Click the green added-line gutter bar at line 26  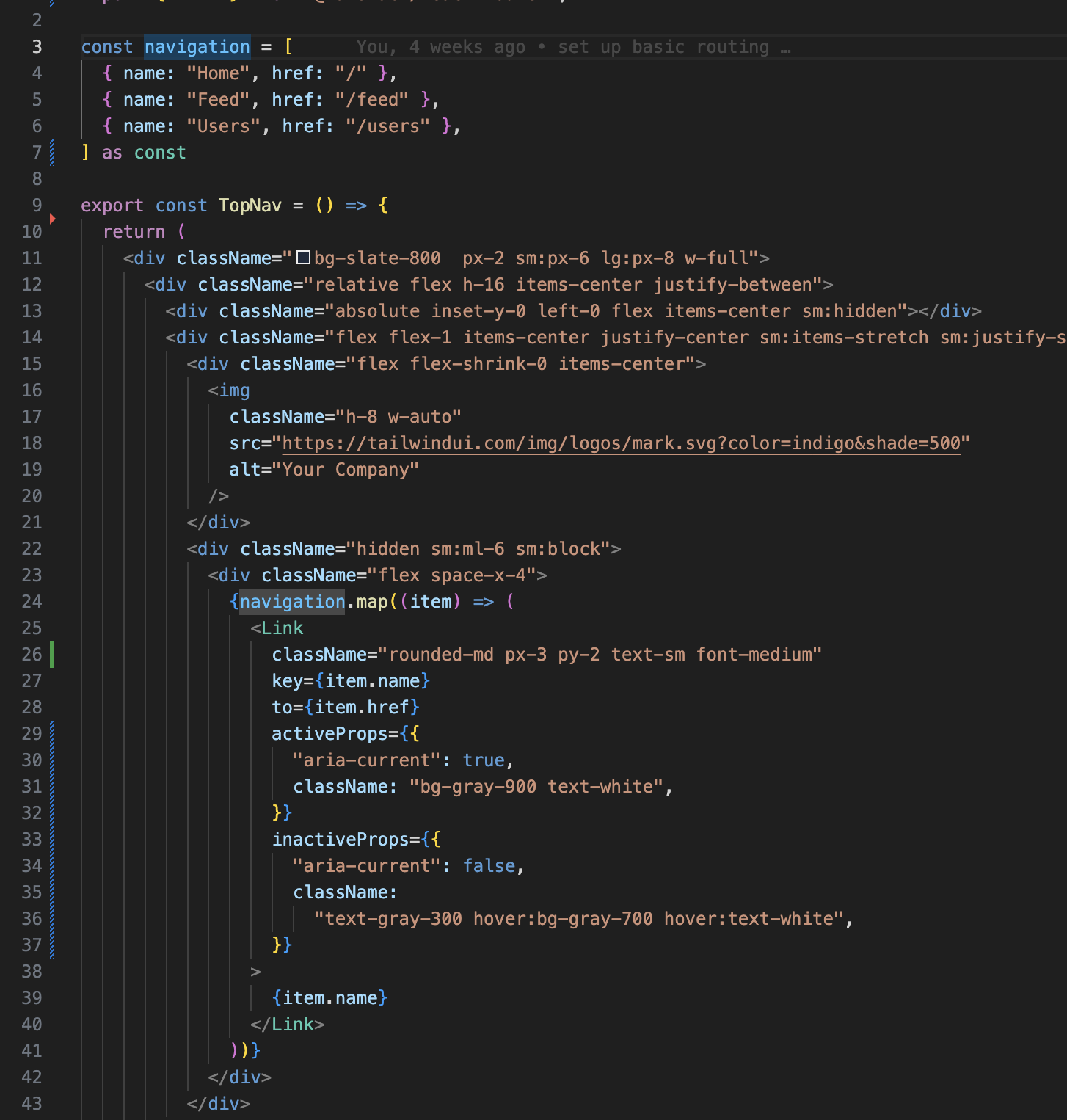coord(52,654)
